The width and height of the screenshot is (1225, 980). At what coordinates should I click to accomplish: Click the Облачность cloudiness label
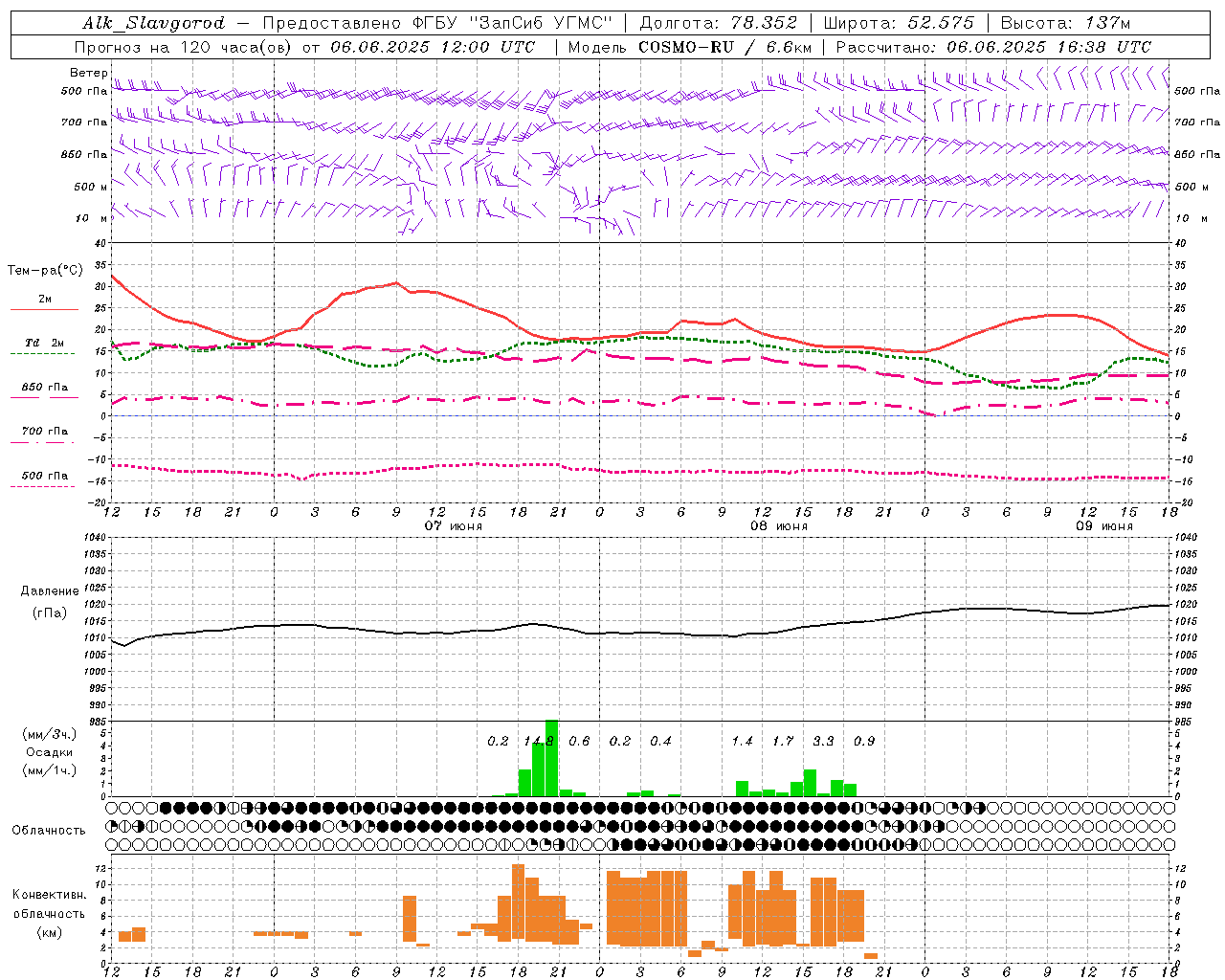pyautogui.click(x=49, y=830)
